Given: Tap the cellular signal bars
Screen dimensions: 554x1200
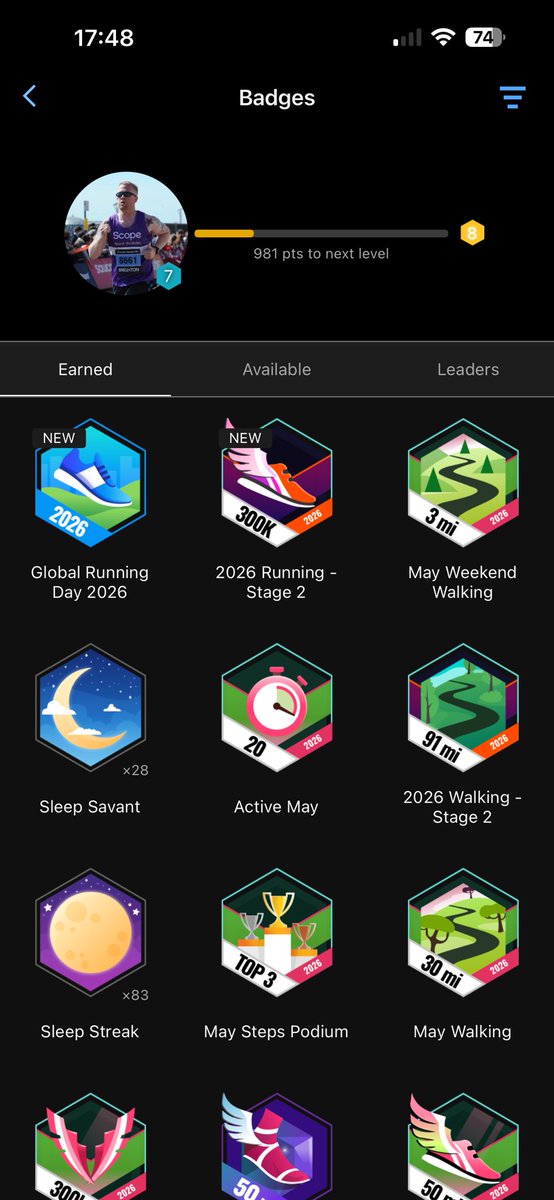Looking at the screenshot, I should pyautogui.click(x=407, y=38).
